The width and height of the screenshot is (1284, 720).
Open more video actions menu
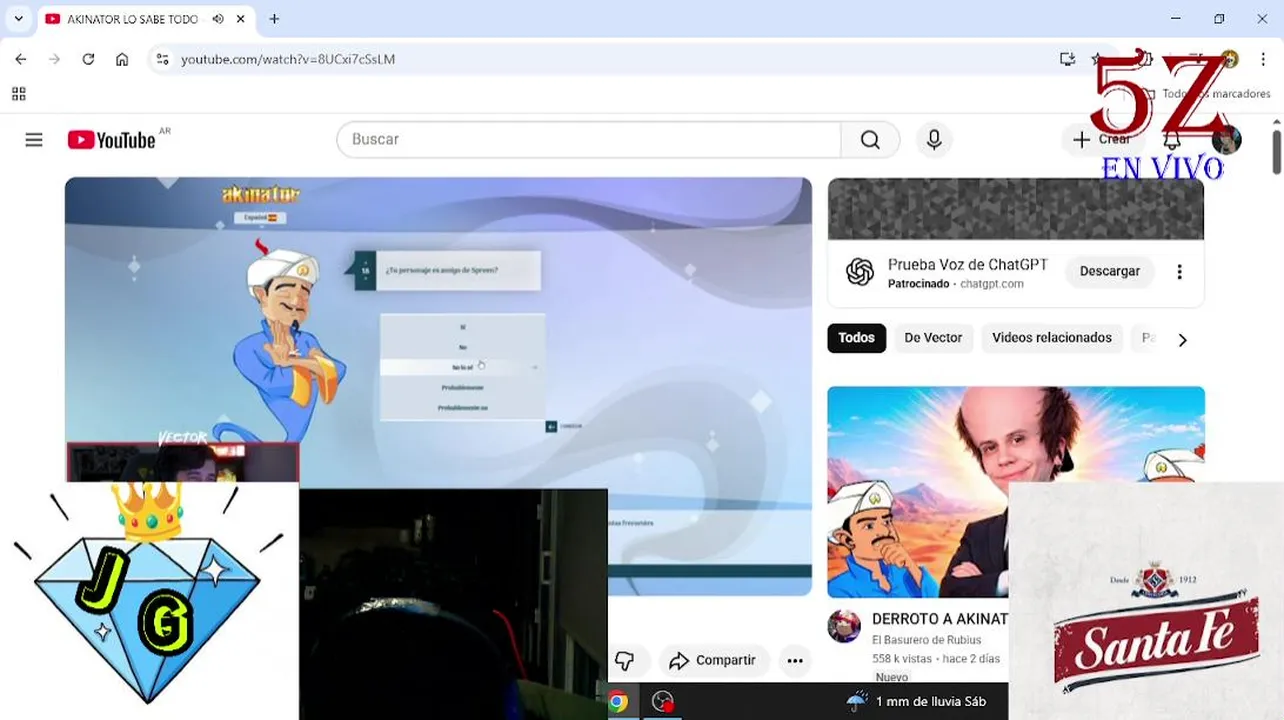(x=795, y=661)
